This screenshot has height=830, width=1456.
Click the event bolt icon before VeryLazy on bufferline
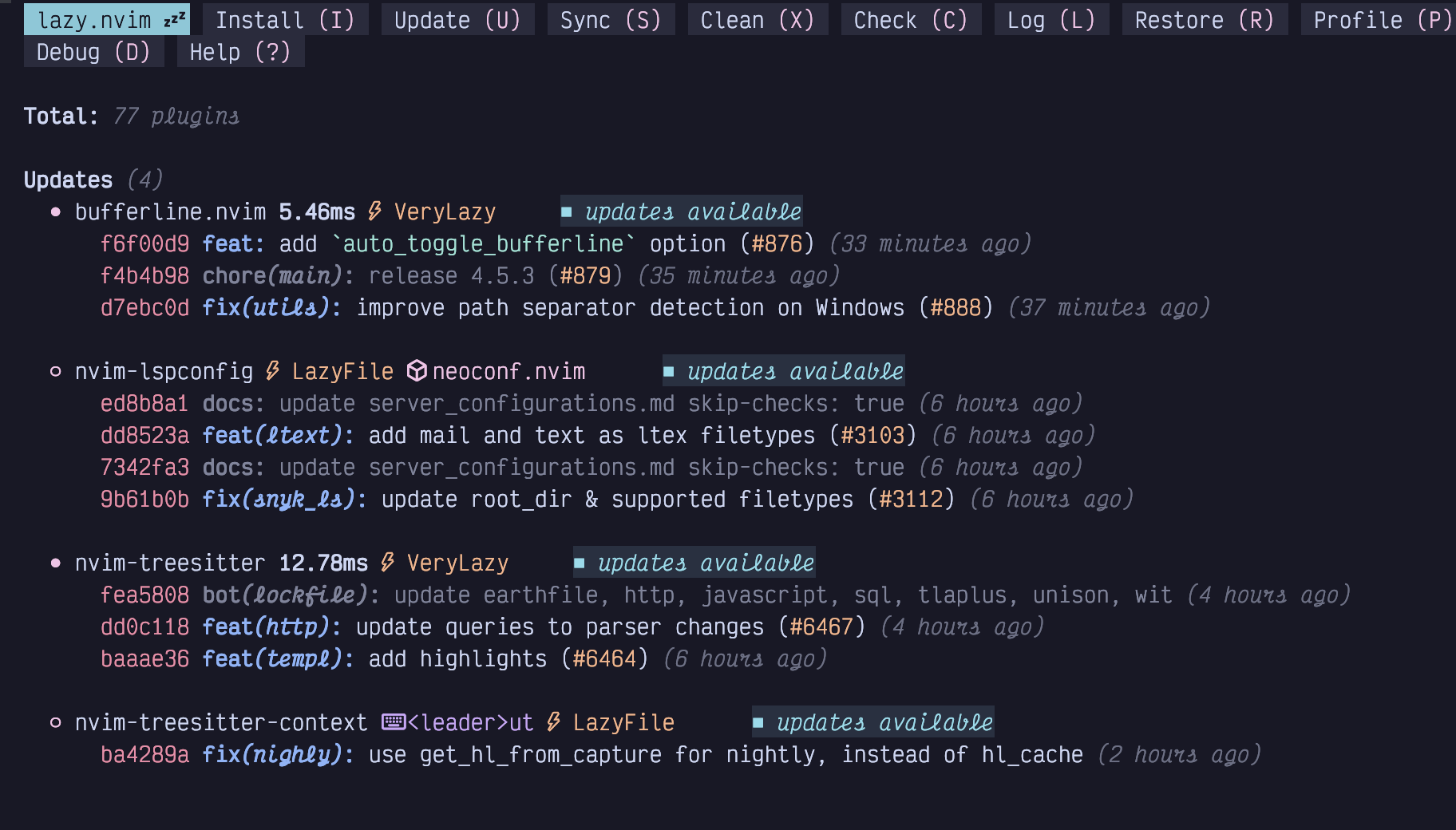pyautogui.click(x=374, y=211)
